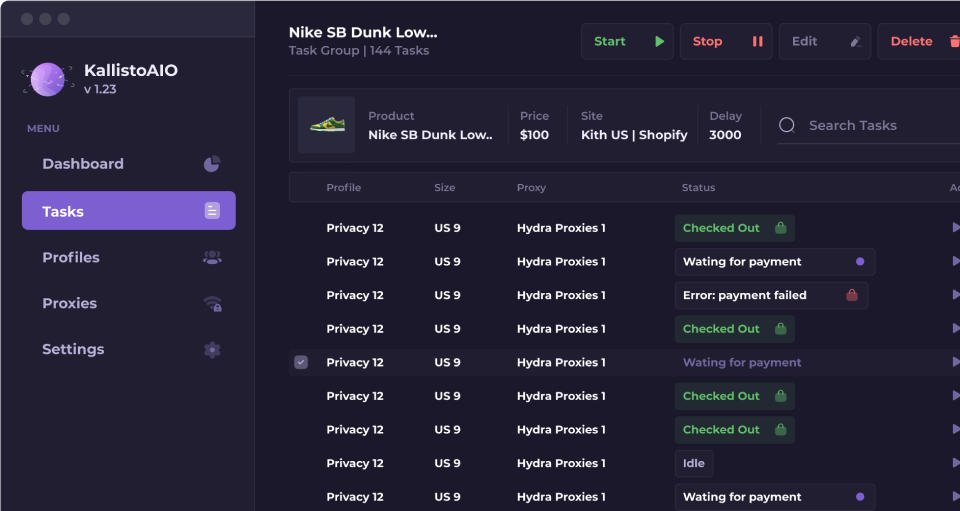Open Profiles from the sidebar
This screenshot has height=511, width=960.
[x=129, y=258]
